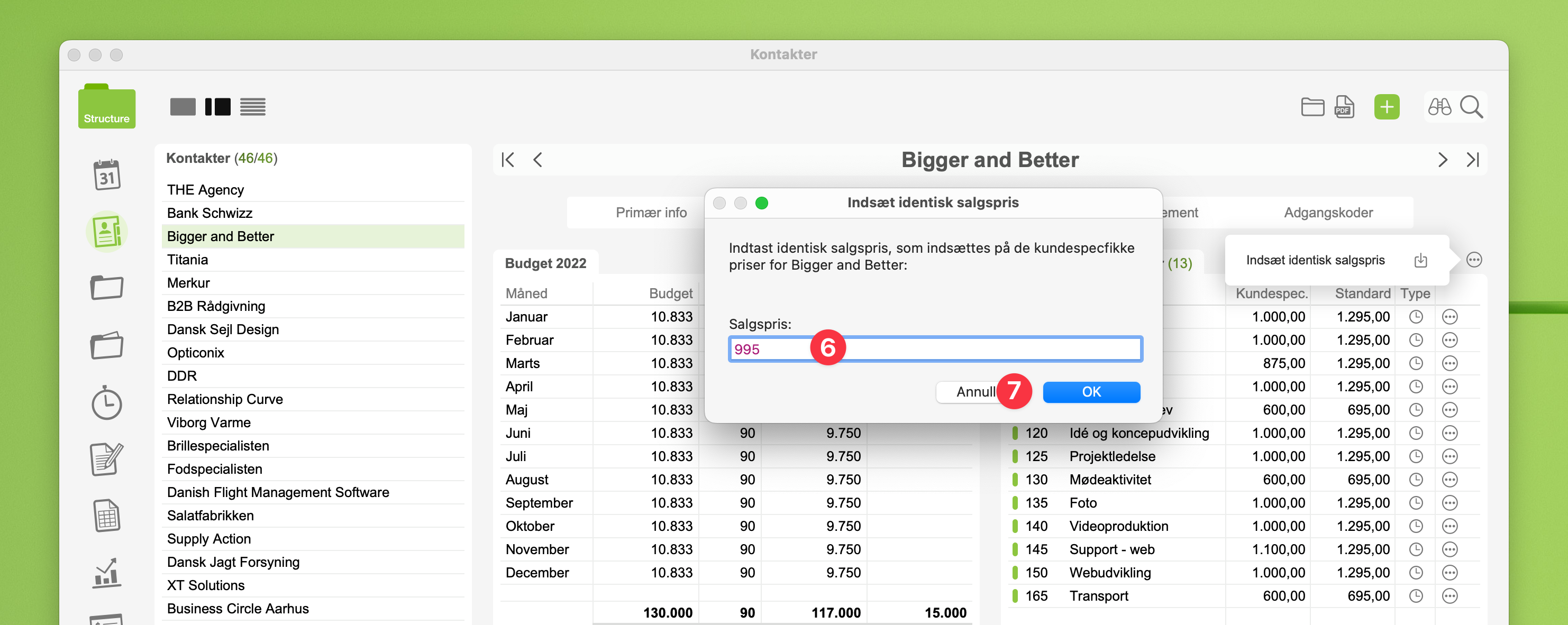
Task: Switch to the Primær info tab
Action: coord(650,213)
